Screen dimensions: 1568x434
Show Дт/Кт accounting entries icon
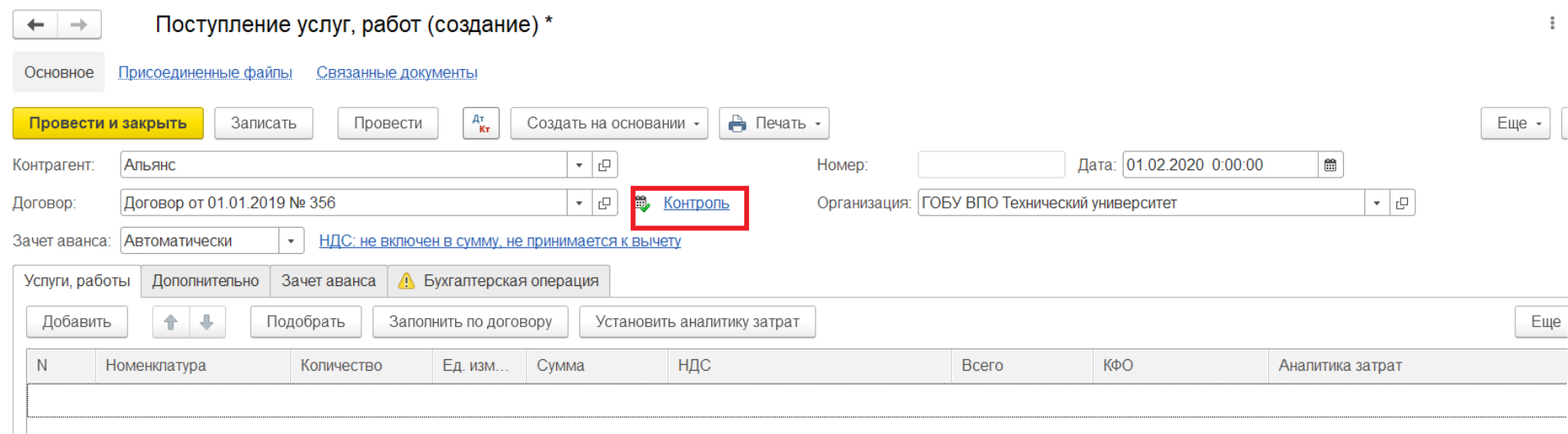[481, 123]
